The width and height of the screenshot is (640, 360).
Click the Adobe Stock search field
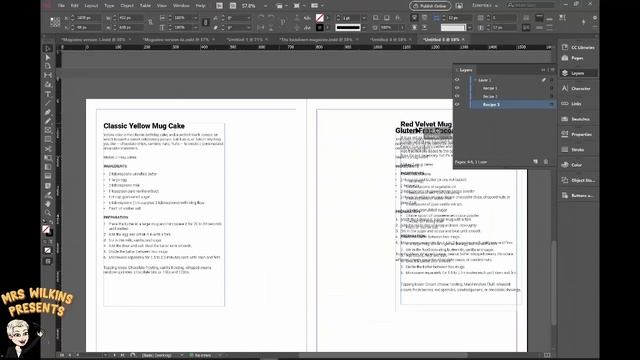[531, 5]
